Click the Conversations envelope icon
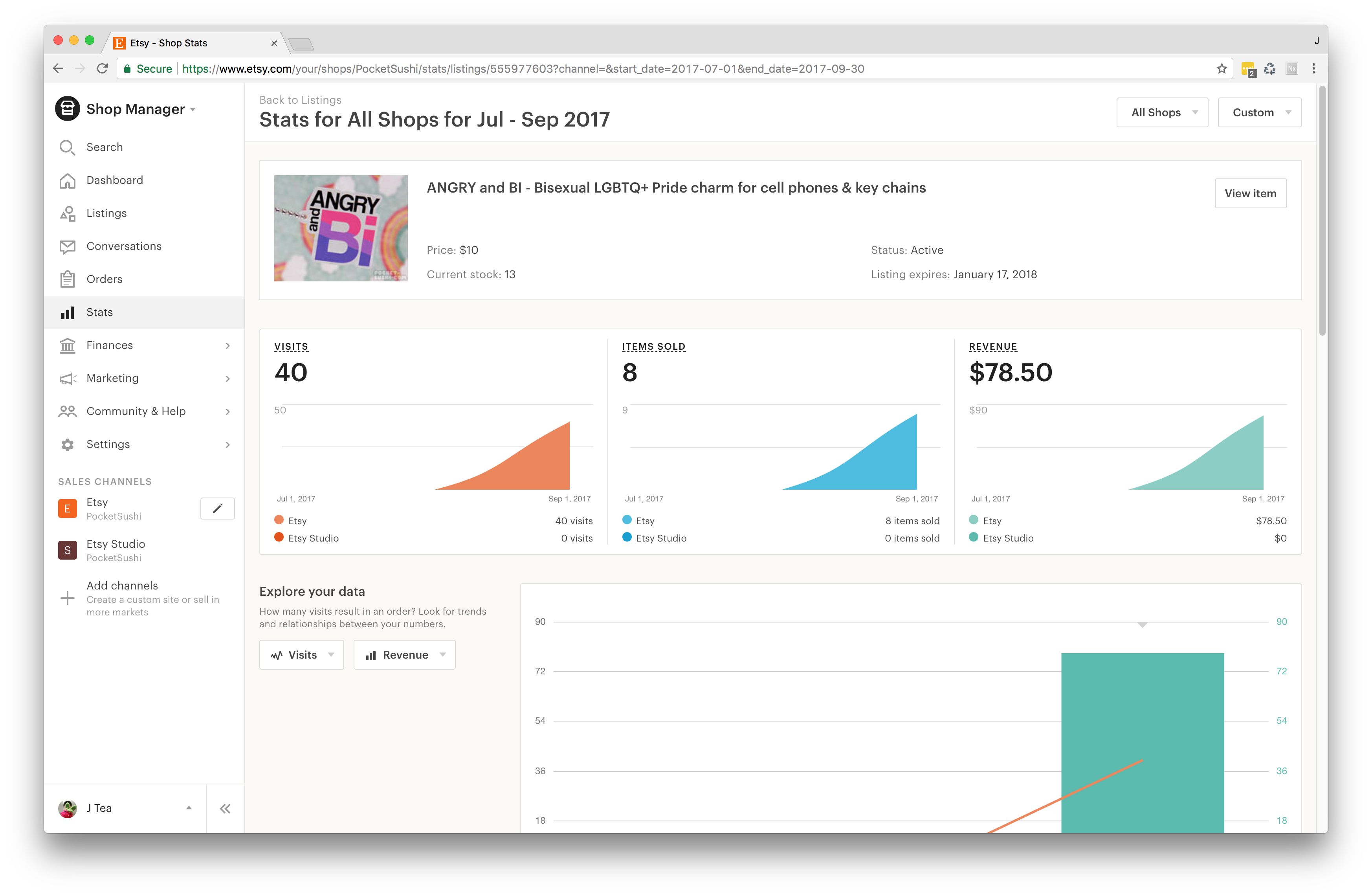Image resolution: width=1372 pixels, height=896 pixels. pyautogui.click(x=68, y=247)
